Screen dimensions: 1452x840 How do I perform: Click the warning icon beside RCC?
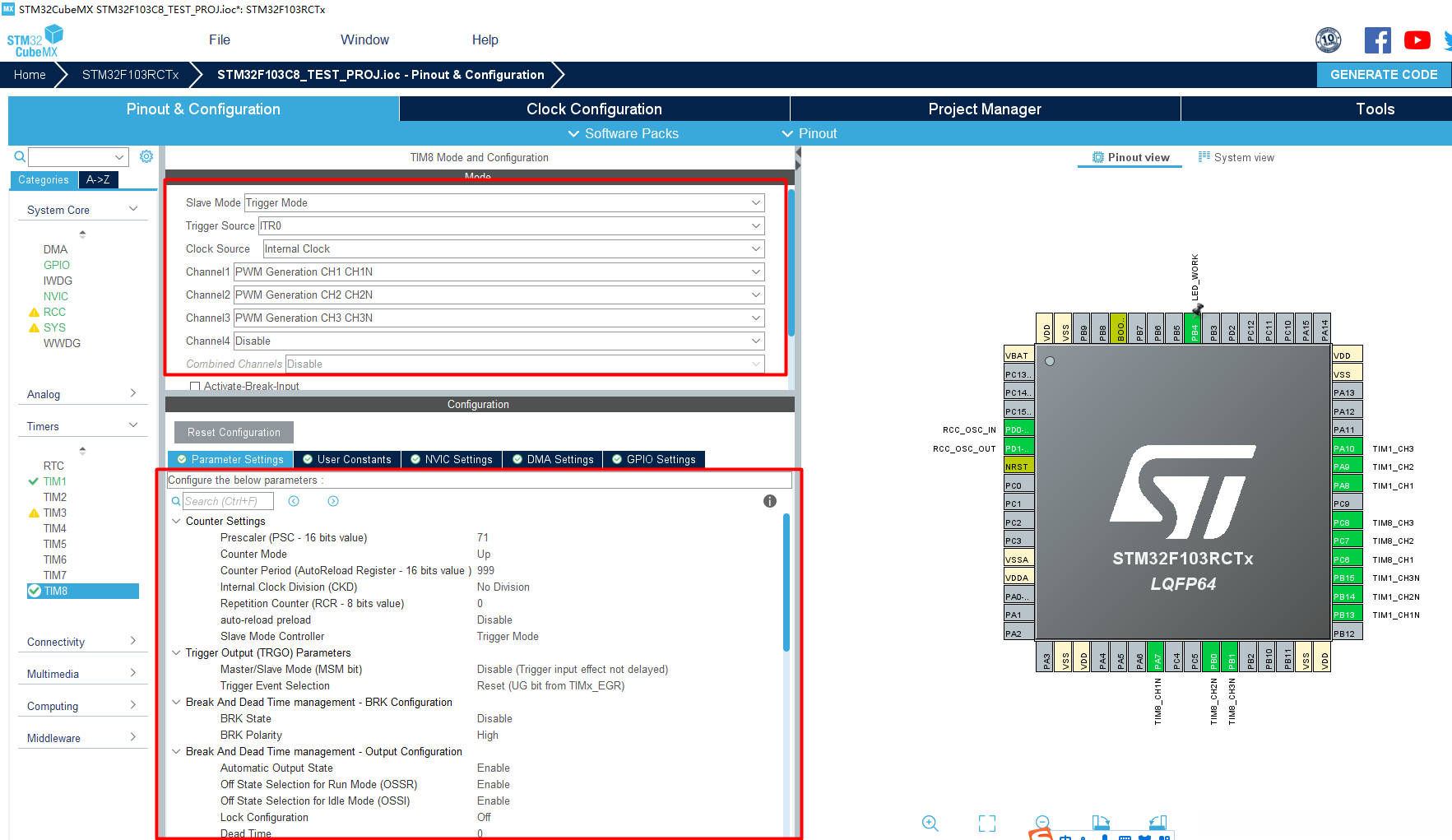click(x=34, y=312)
